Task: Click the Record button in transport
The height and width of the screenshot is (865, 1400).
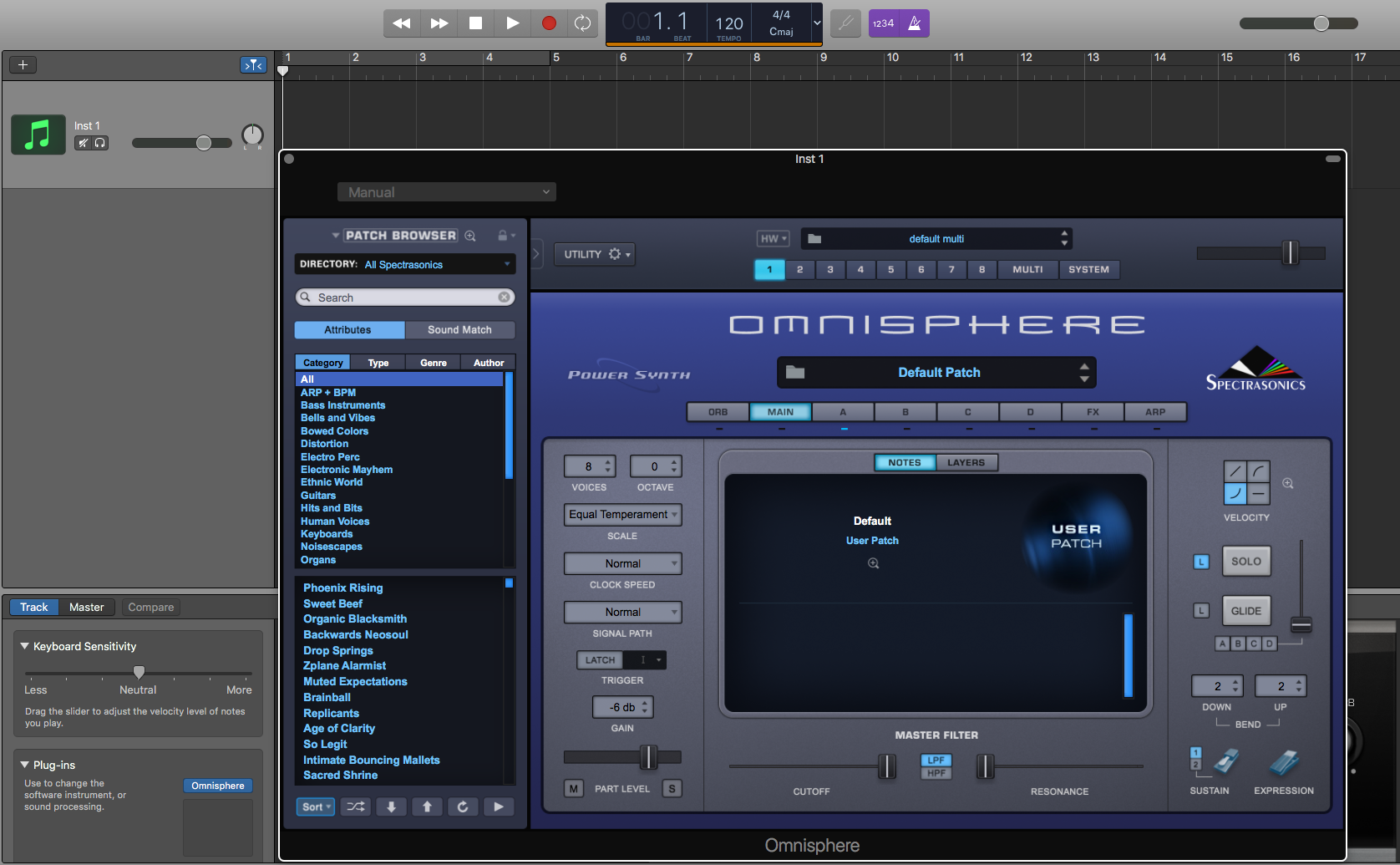Action: (549, 23)
